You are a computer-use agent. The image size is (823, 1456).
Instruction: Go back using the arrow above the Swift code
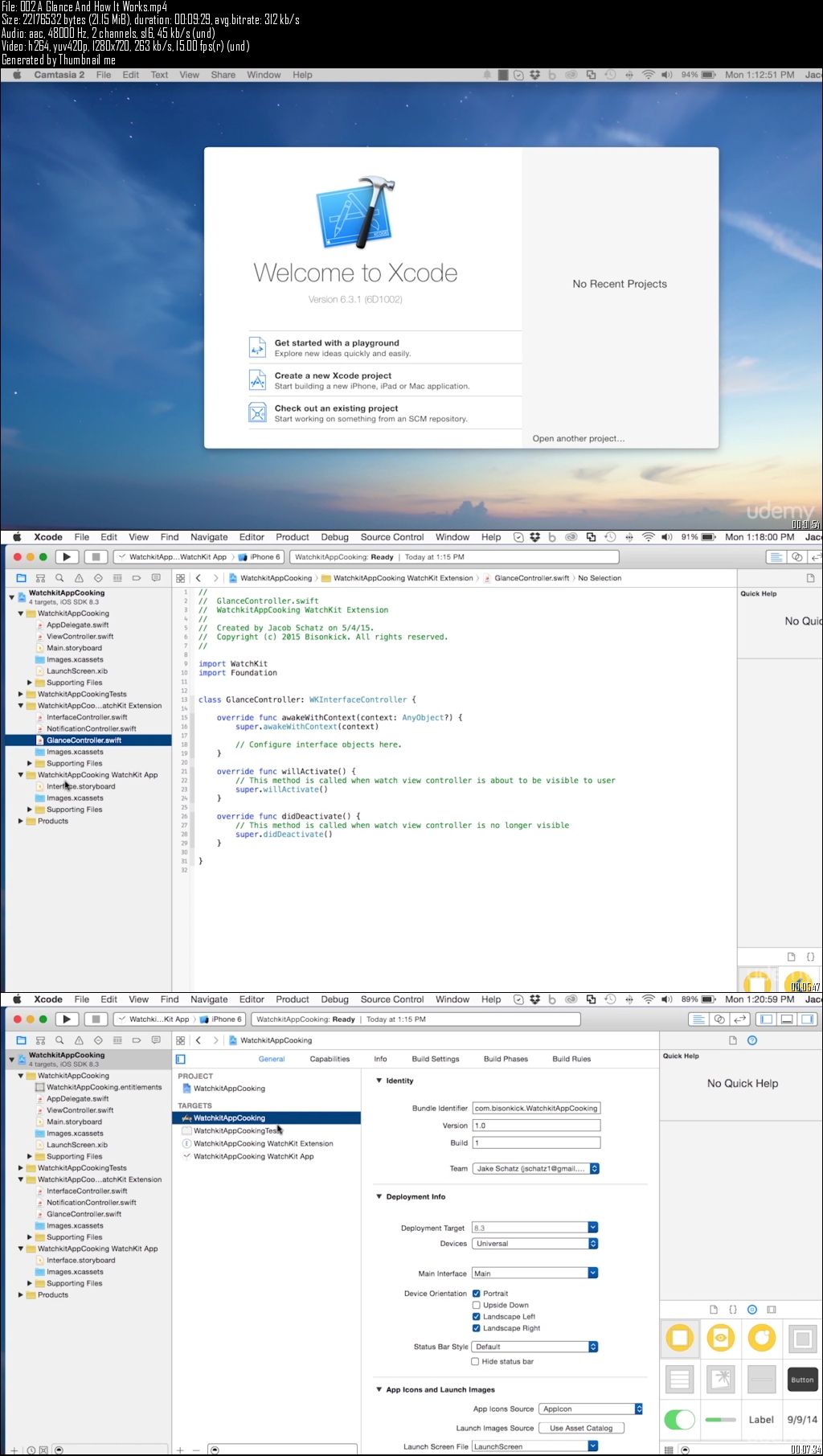(199, 578)
